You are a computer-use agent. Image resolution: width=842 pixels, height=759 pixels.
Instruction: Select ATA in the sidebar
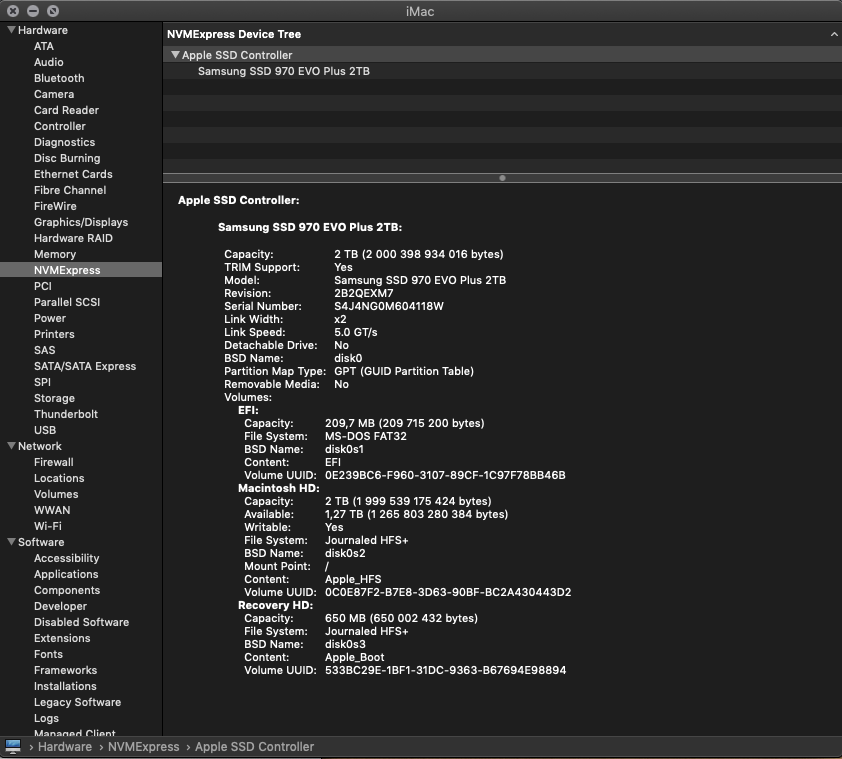[x=44, y=46]
